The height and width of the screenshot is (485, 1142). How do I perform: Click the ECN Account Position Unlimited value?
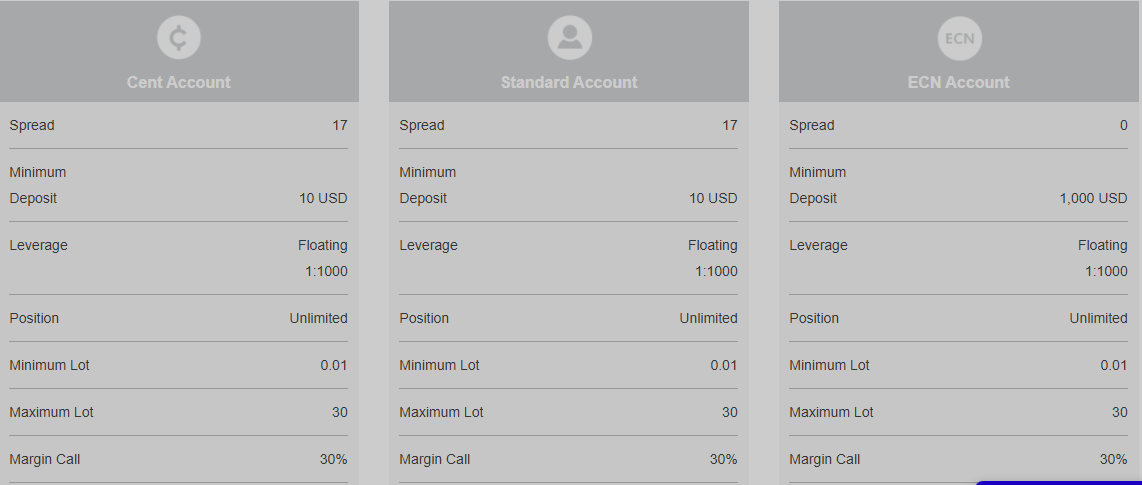1098,318
